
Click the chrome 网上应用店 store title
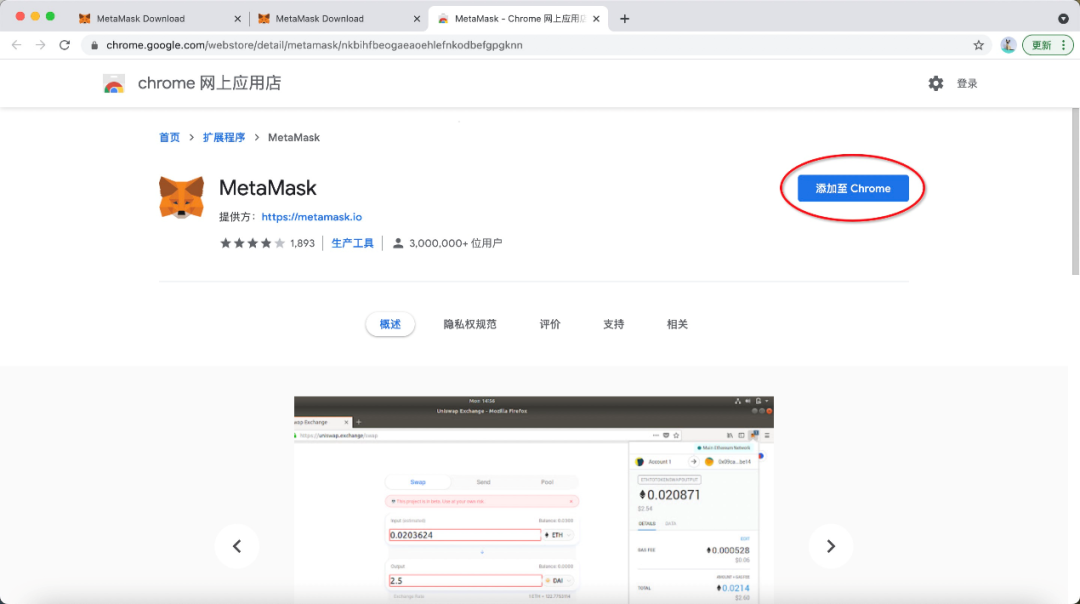point(209,83)
